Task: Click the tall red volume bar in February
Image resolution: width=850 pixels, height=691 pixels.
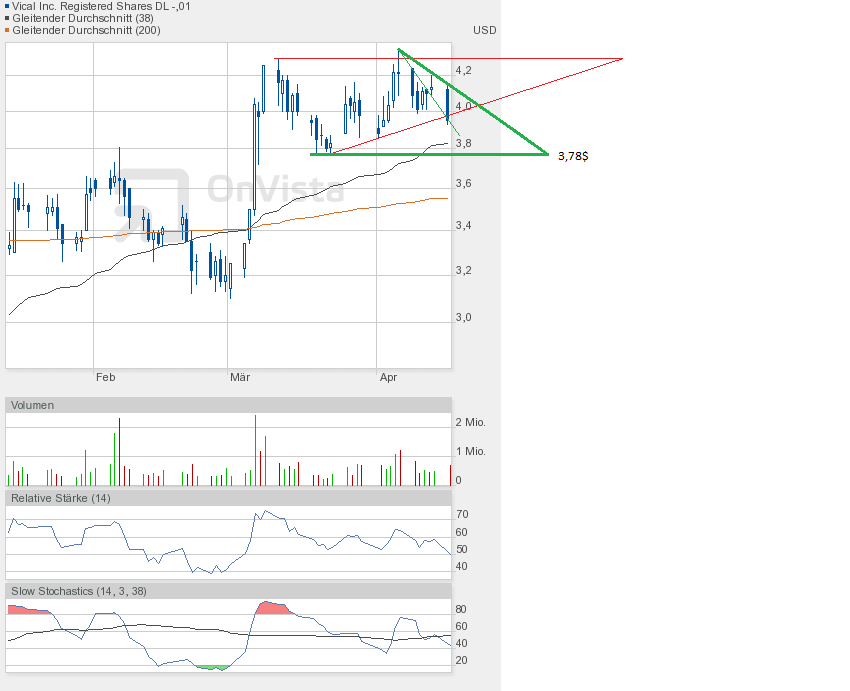Action: click(119, 451)
